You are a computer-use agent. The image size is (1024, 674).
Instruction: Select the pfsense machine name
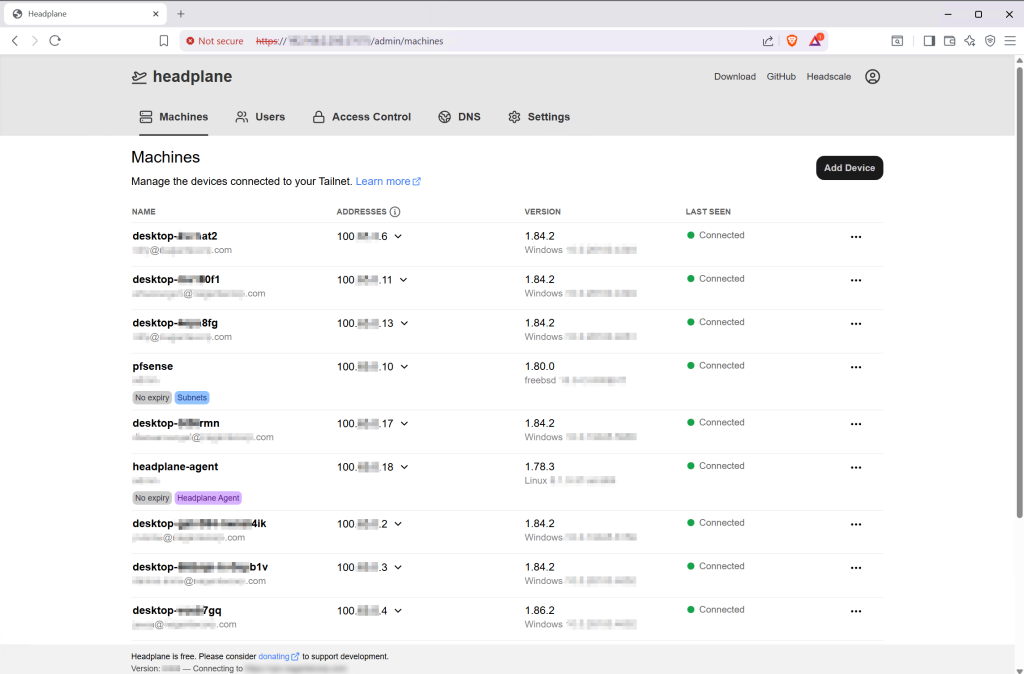[x=153, y=366]
